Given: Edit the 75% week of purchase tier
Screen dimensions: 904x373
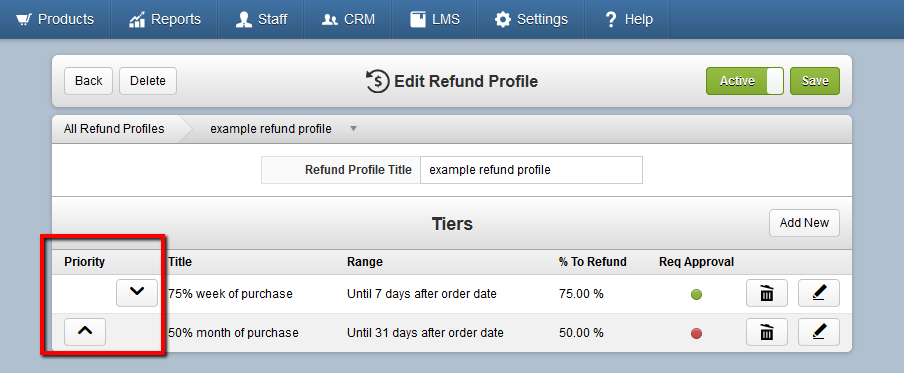Looking at the screenshot, I should [819, 293].
